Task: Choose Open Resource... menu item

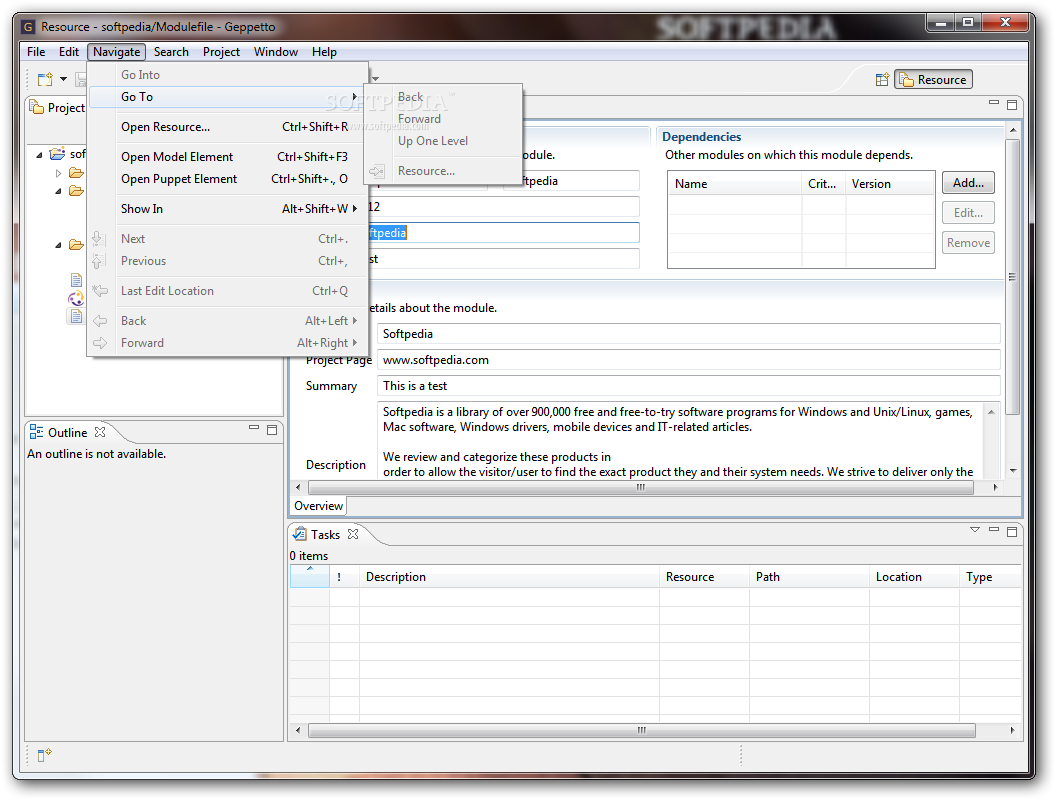Action: click(228, 127)
